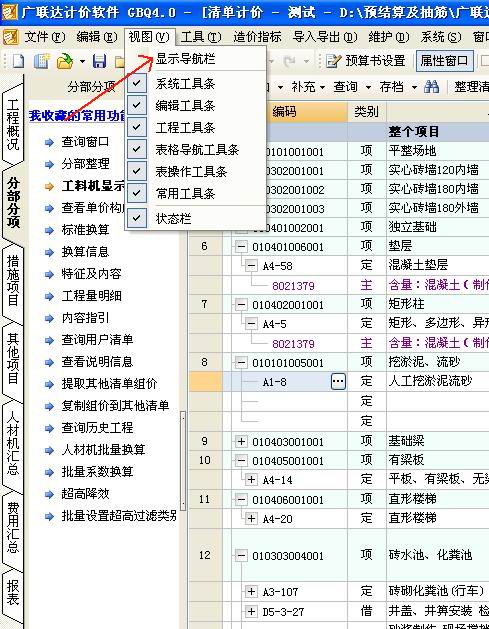Click the arrow icon beside 标准换算
Viewport: 489px width, 629px height.
49,230
